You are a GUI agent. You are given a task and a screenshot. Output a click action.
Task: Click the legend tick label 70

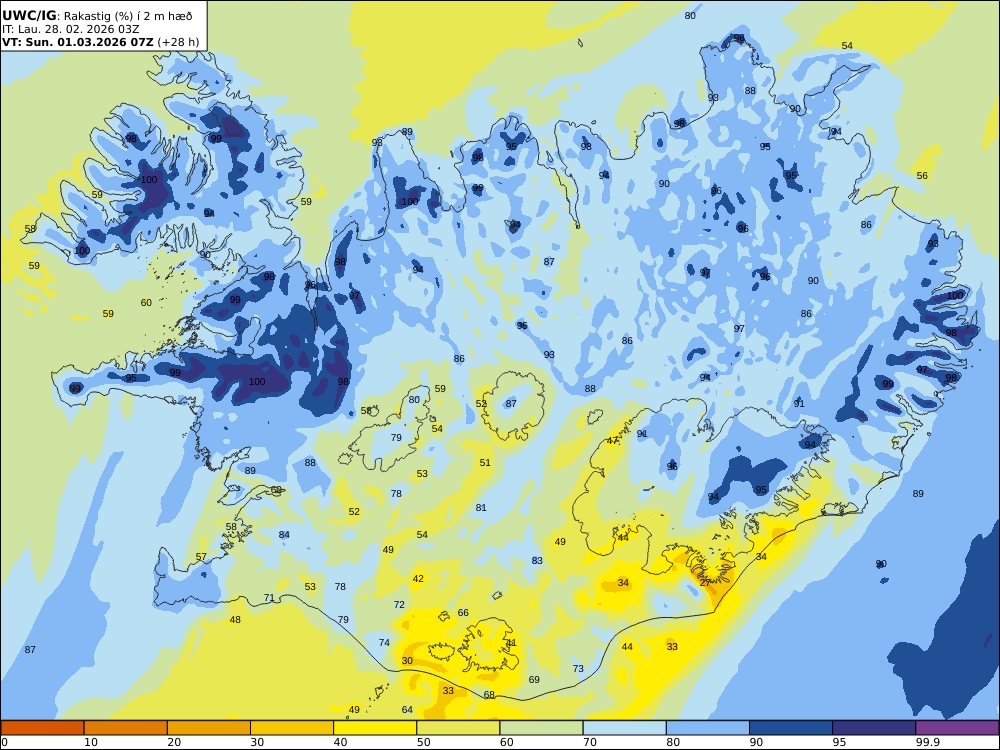(590, 742)
